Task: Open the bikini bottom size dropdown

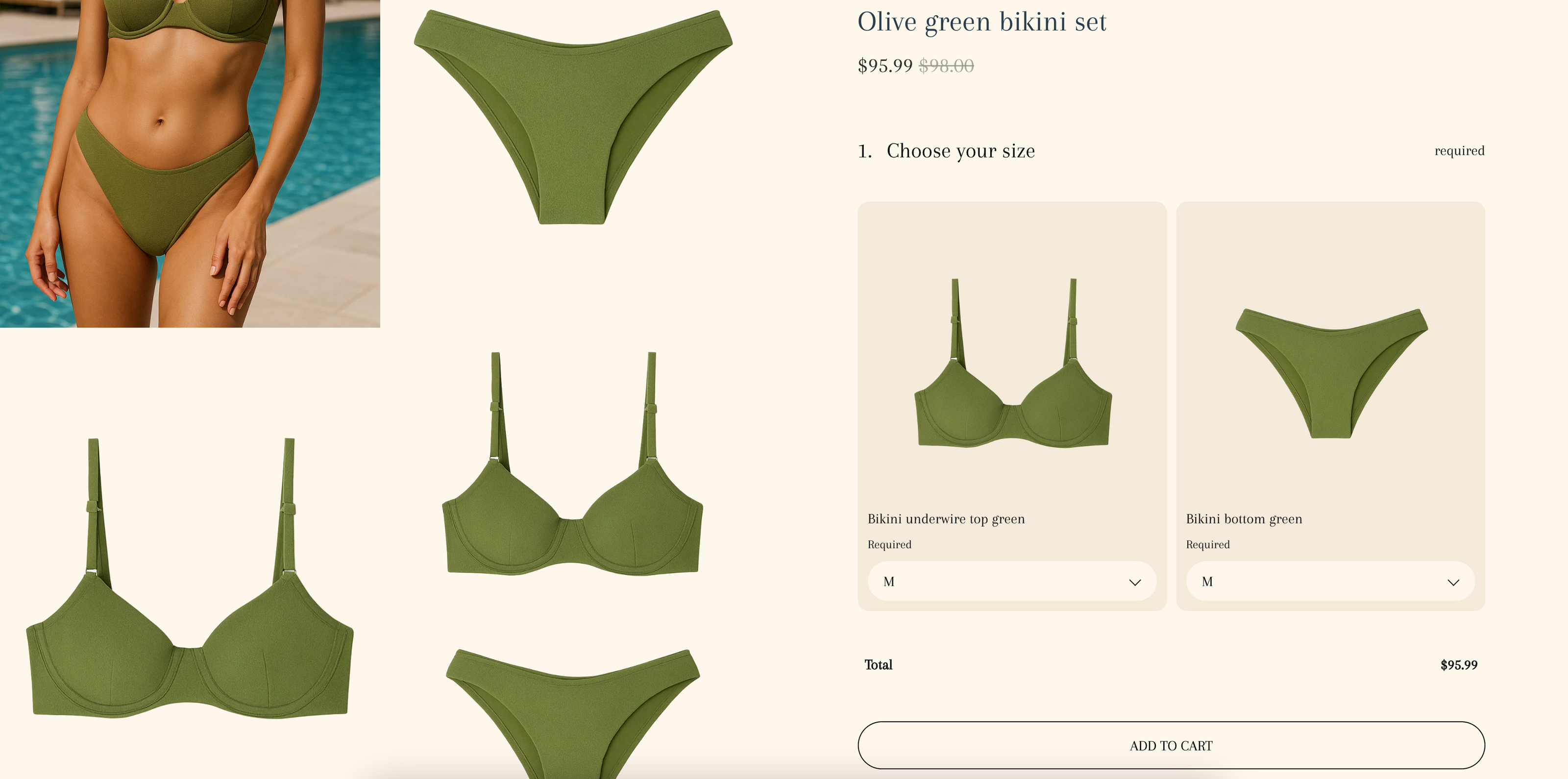Action: pyautogui.click(x=1330, y=581)
